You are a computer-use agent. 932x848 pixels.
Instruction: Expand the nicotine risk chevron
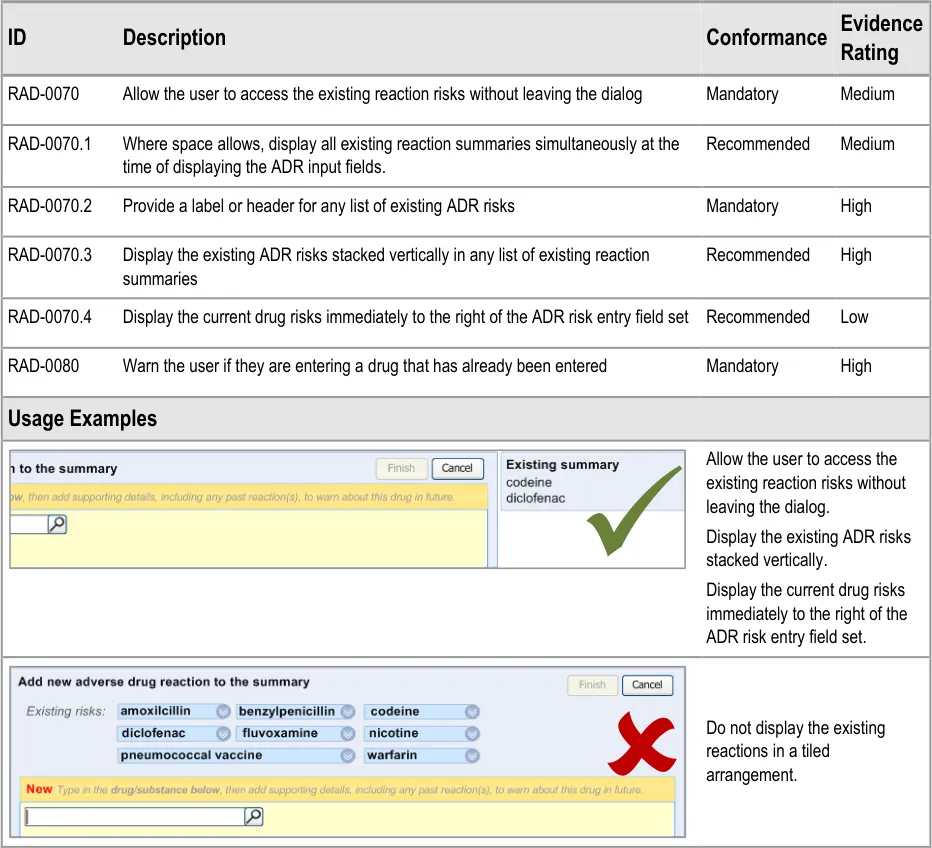[472, 734]
